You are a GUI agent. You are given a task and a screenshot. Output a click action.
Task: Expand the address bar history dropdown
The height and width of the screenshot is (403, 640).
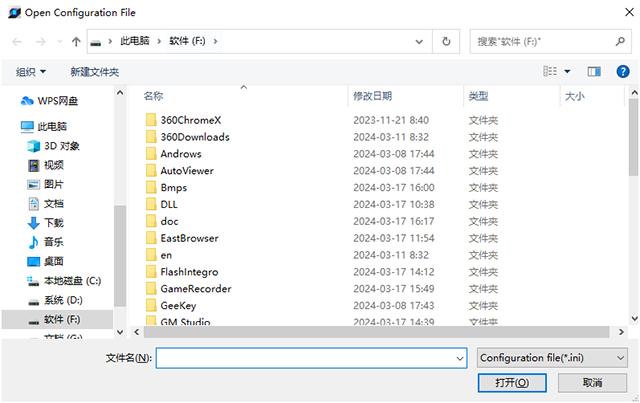pyautogui.click(x=421, y=42)
